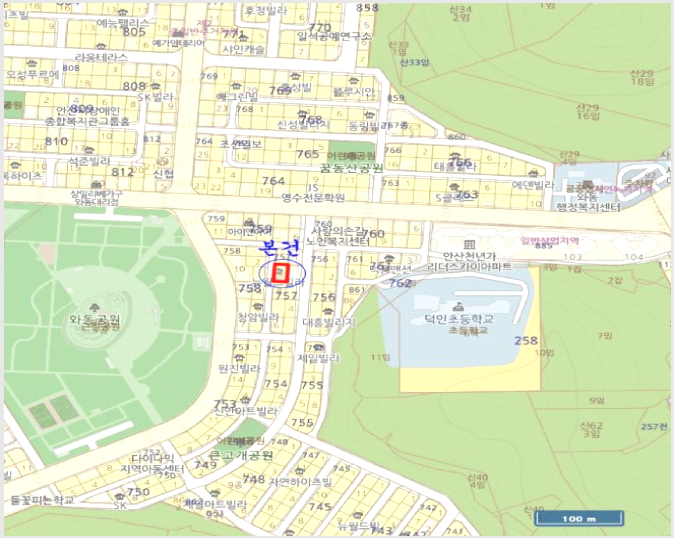Click the 행정복지센터 label
This screenshot has width=674, height=538.
click(588, 208)
